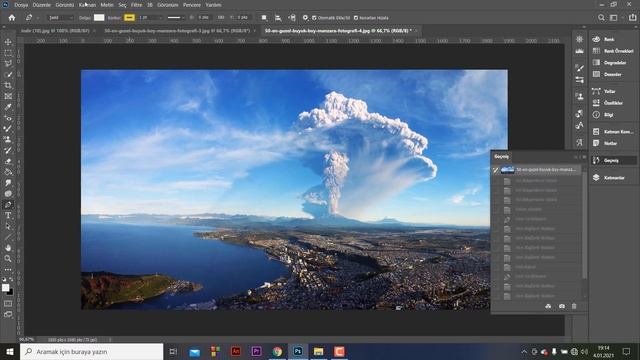
Task: Swap foreground and background colors
Action: coord(11,280)
